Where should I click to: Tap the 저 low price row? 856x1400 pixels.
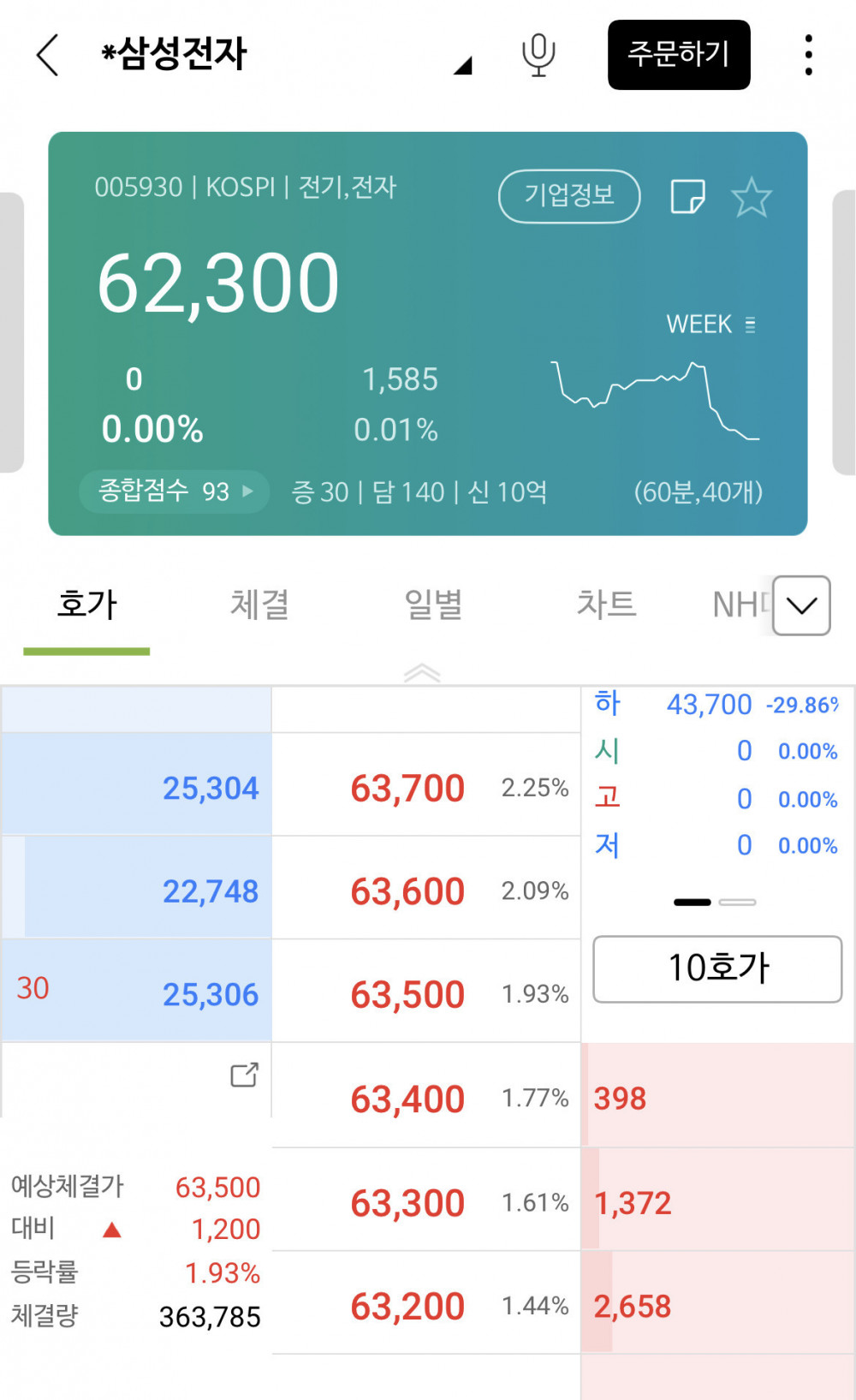click(x=717, y=845)
